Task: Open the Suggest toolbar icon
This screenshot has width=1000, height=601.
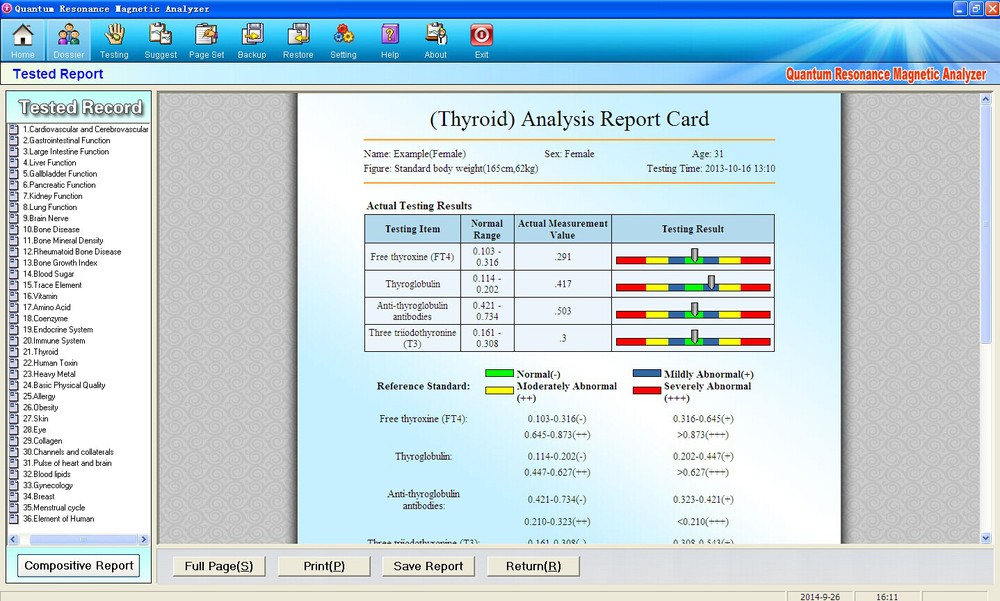Action: tap(160, 41)
